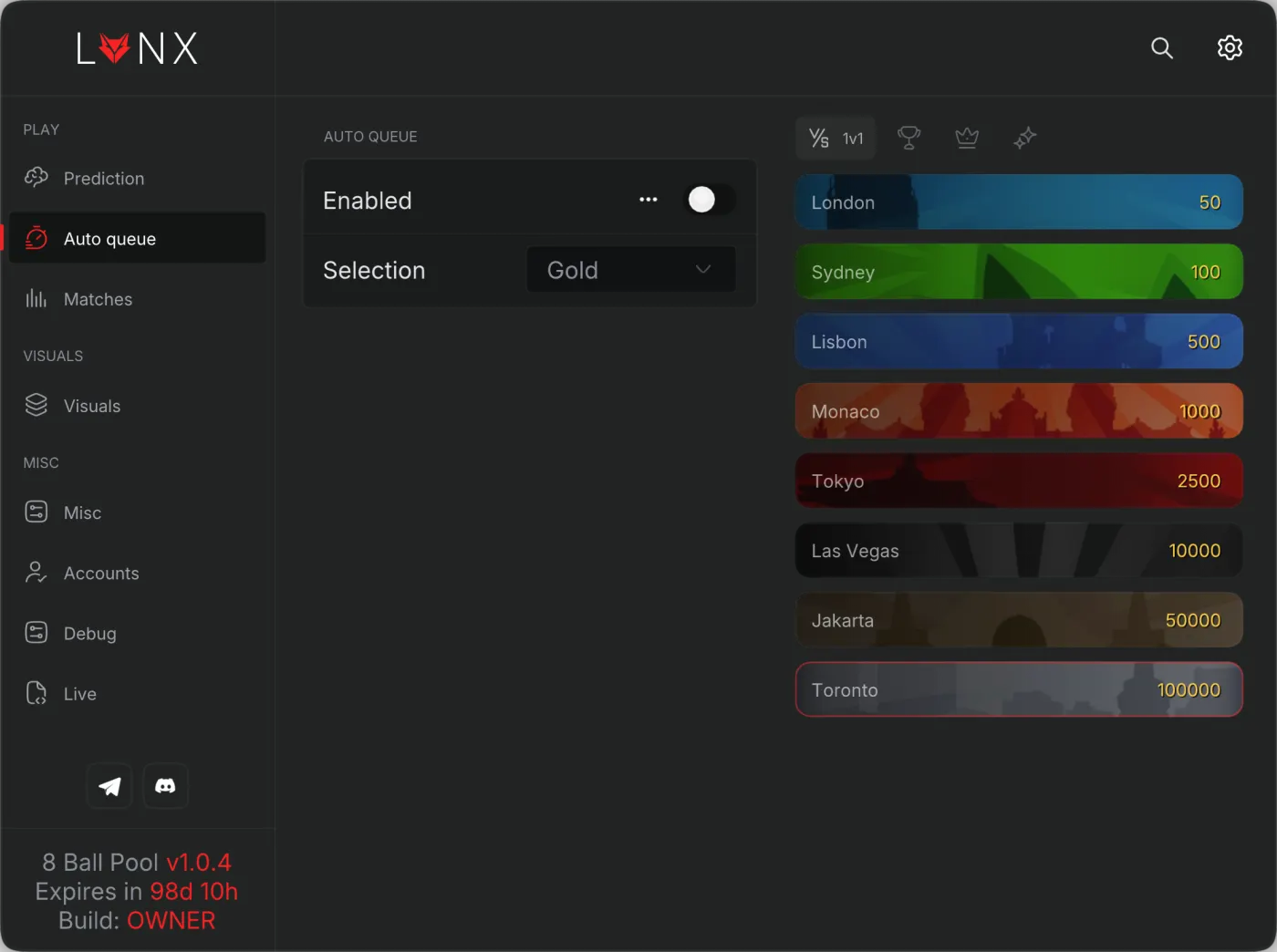Toggle the Enabled auto queue switch
This screenshot has height=952, width=1277.
pyautogui.click(x=710, y=200)
